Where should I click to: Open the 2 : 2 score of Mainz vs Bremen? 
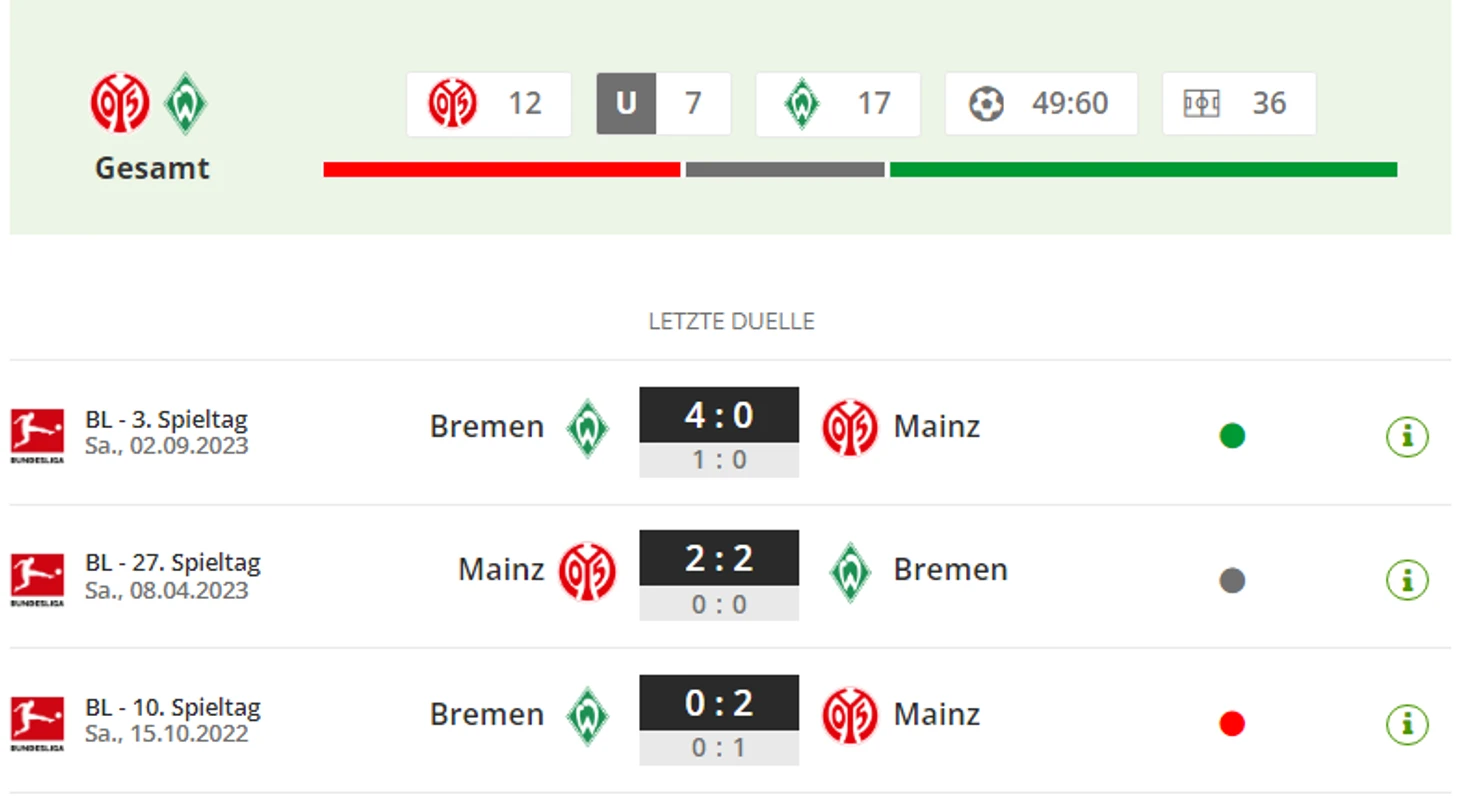[719, 558]
